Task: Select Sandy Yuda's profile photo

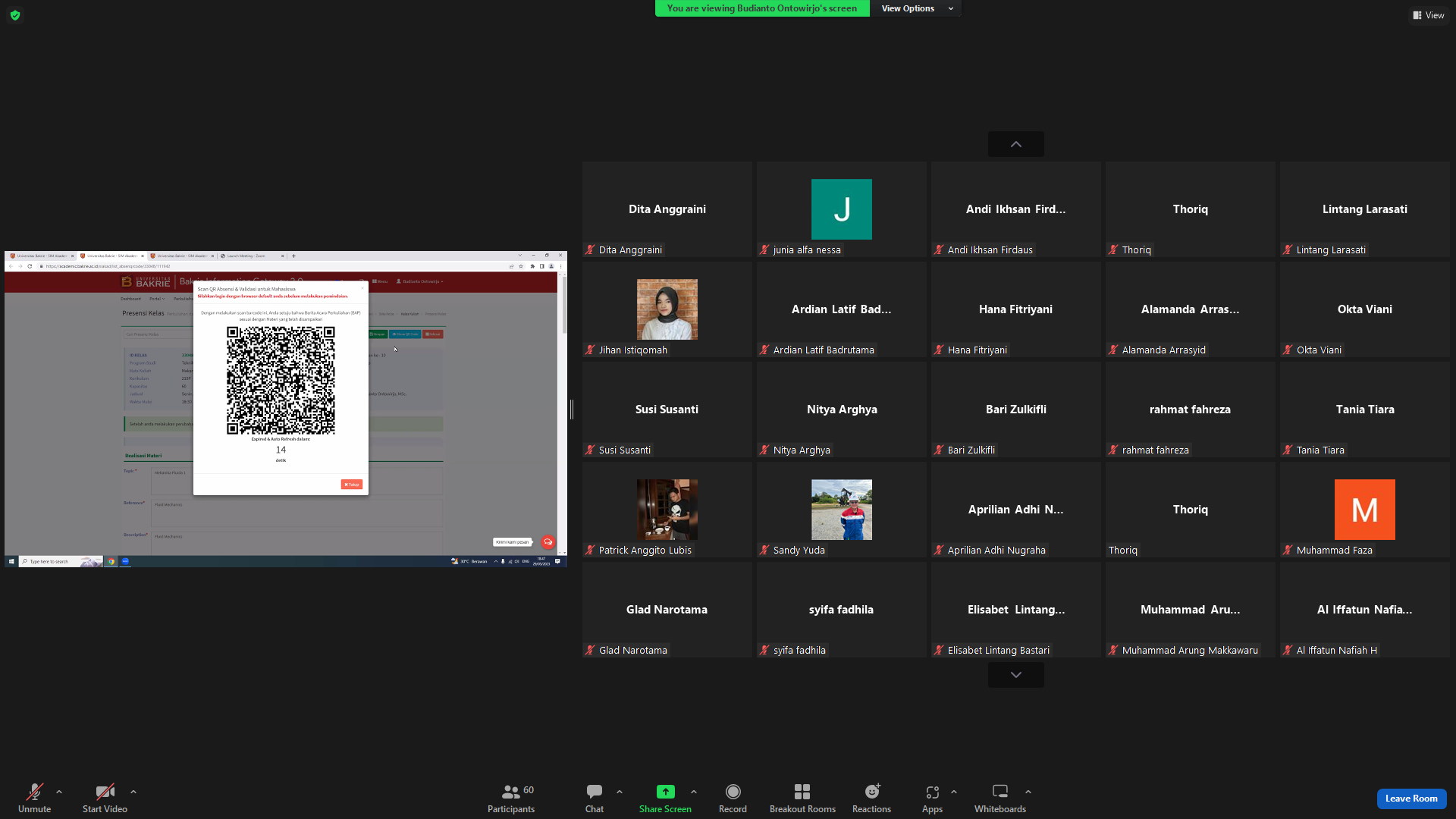Action: pyautogui.click(x=842, y=510)
